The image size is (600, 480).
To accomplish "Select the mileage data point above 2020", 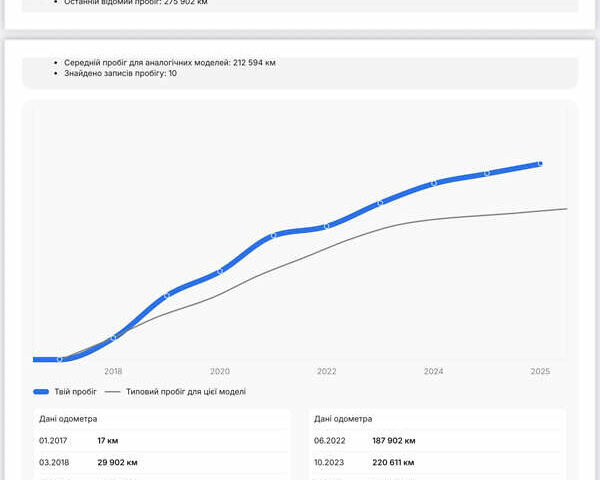I will 220,271.
